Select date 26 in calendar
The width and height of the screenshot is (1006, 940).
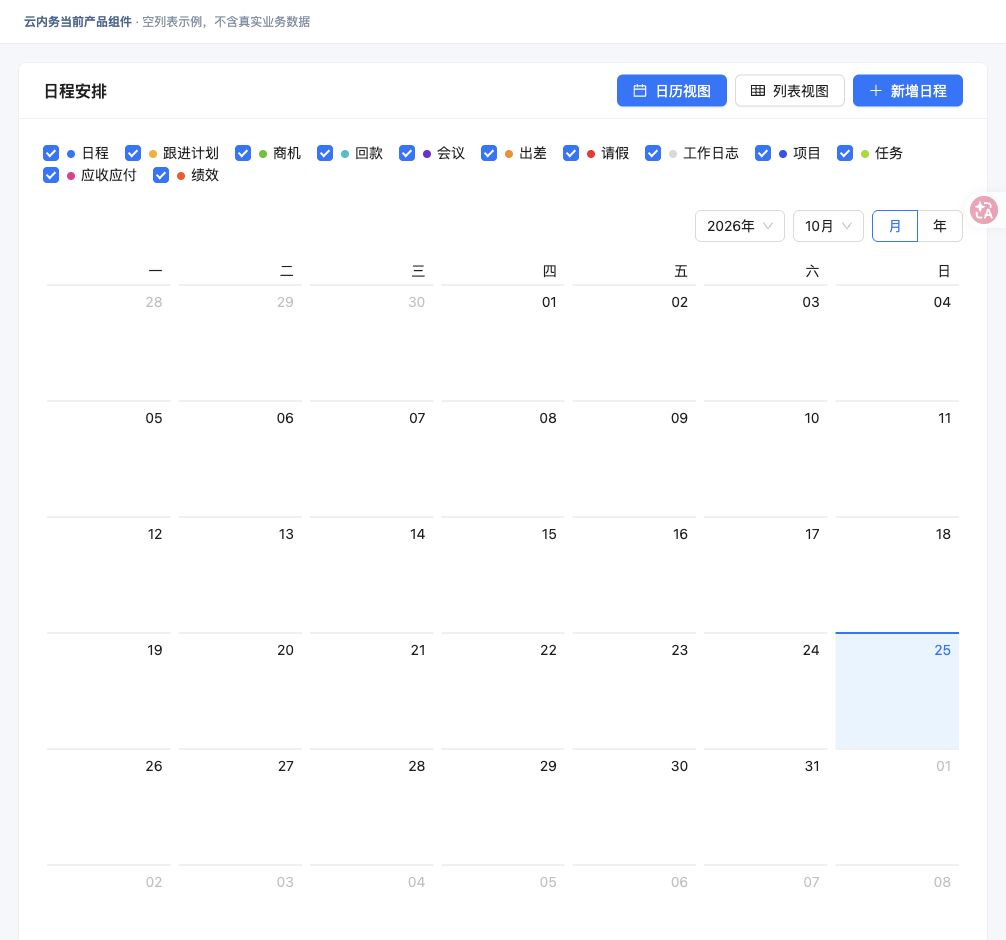(x=108, y=807)
